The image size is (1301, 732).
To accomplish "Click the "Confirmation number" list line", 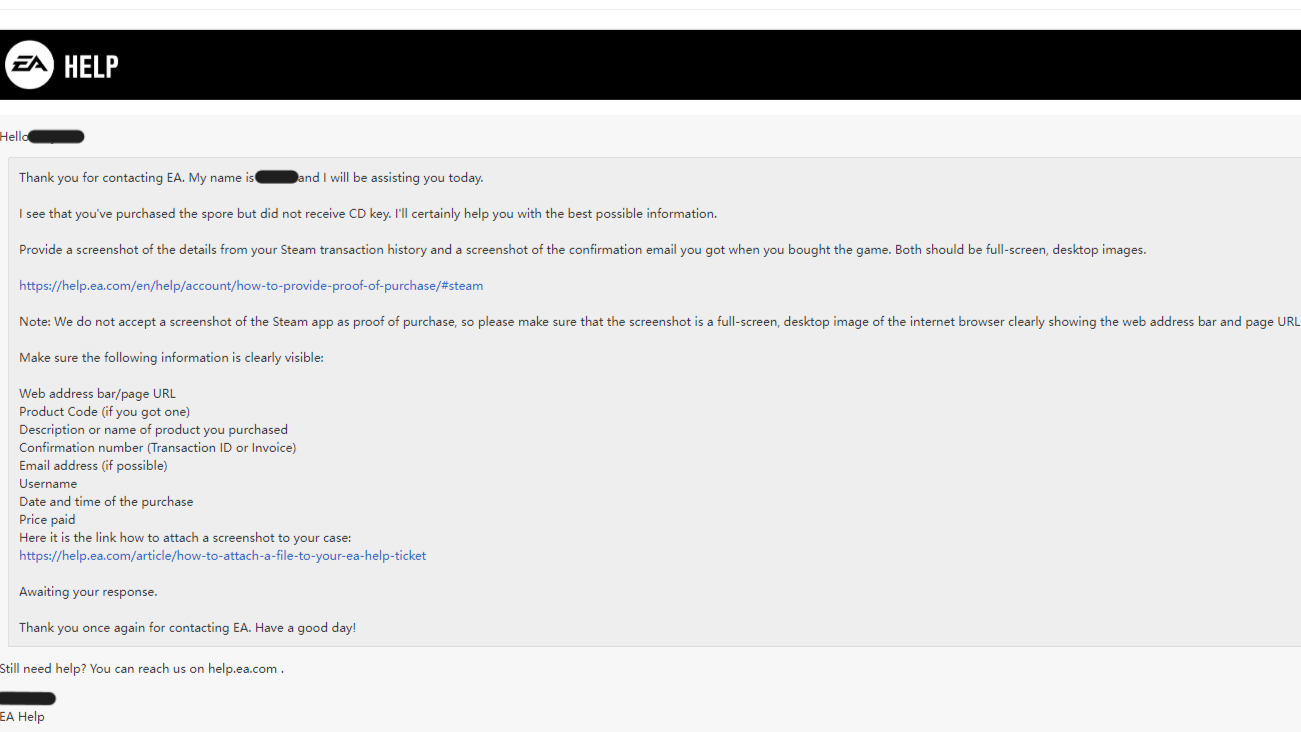I will point(157,448).
